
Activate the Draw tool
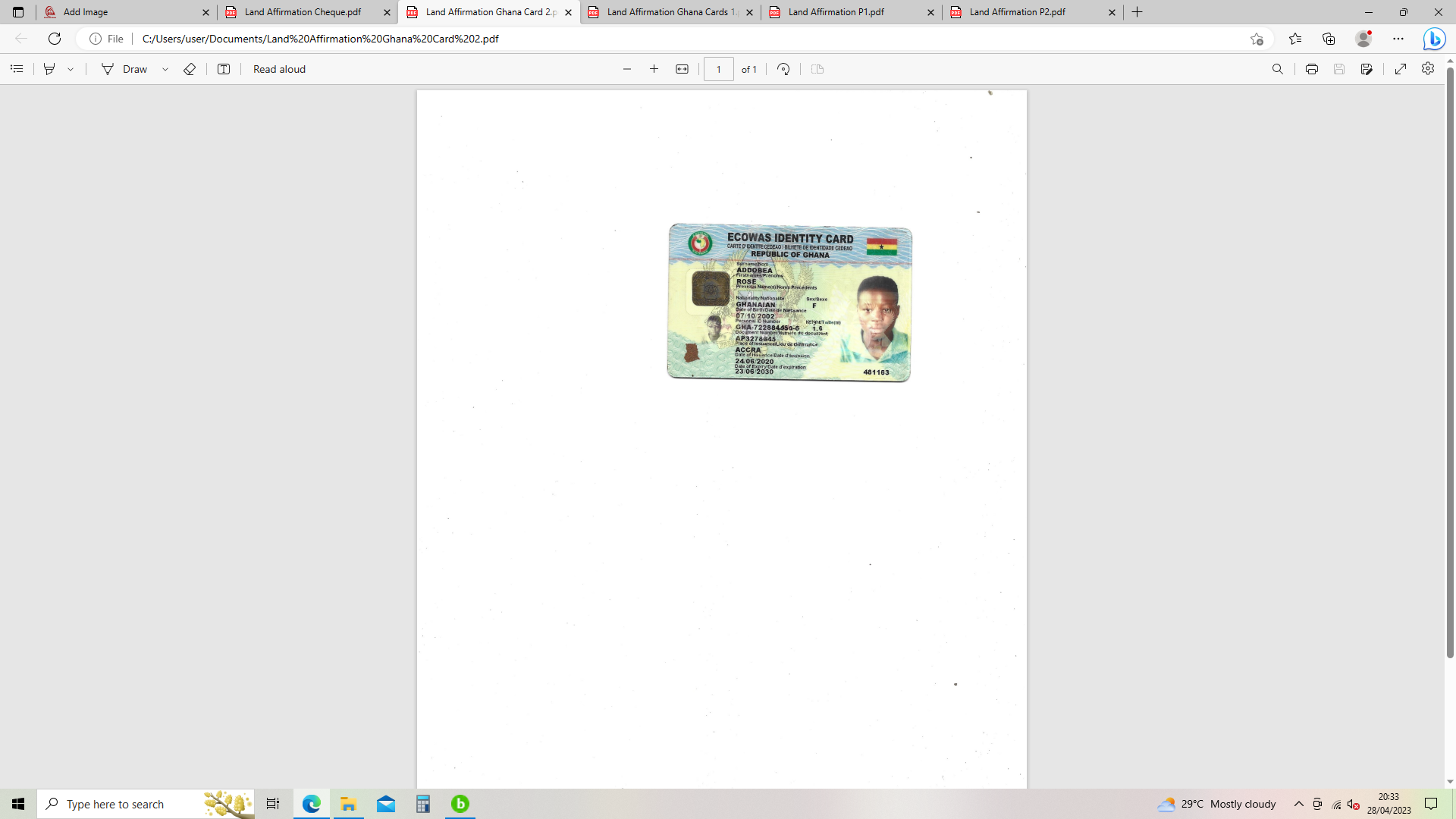125,69
